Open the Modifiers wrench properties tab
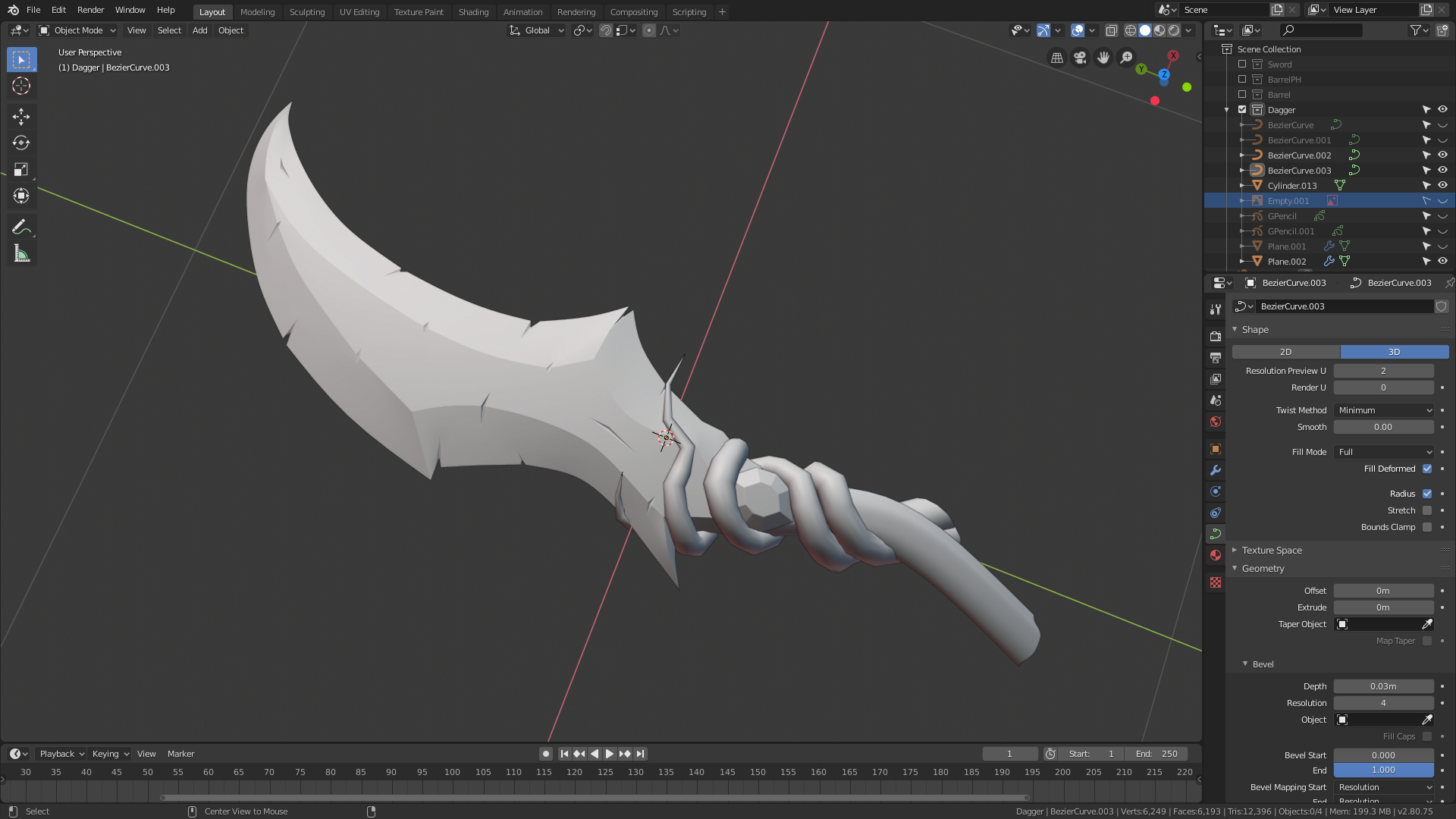This screenshot has height=819, width=1456. pos(1216,470)
